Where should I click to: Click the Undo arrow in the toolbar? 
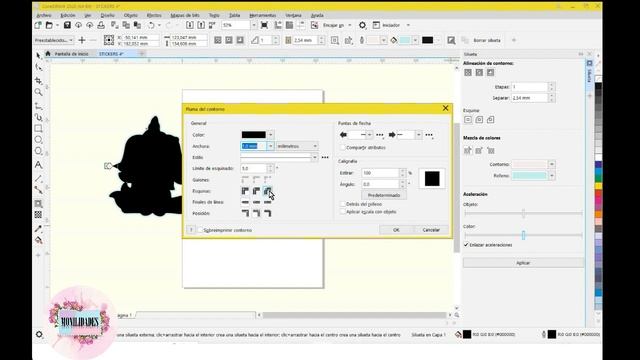pos(151,25)
